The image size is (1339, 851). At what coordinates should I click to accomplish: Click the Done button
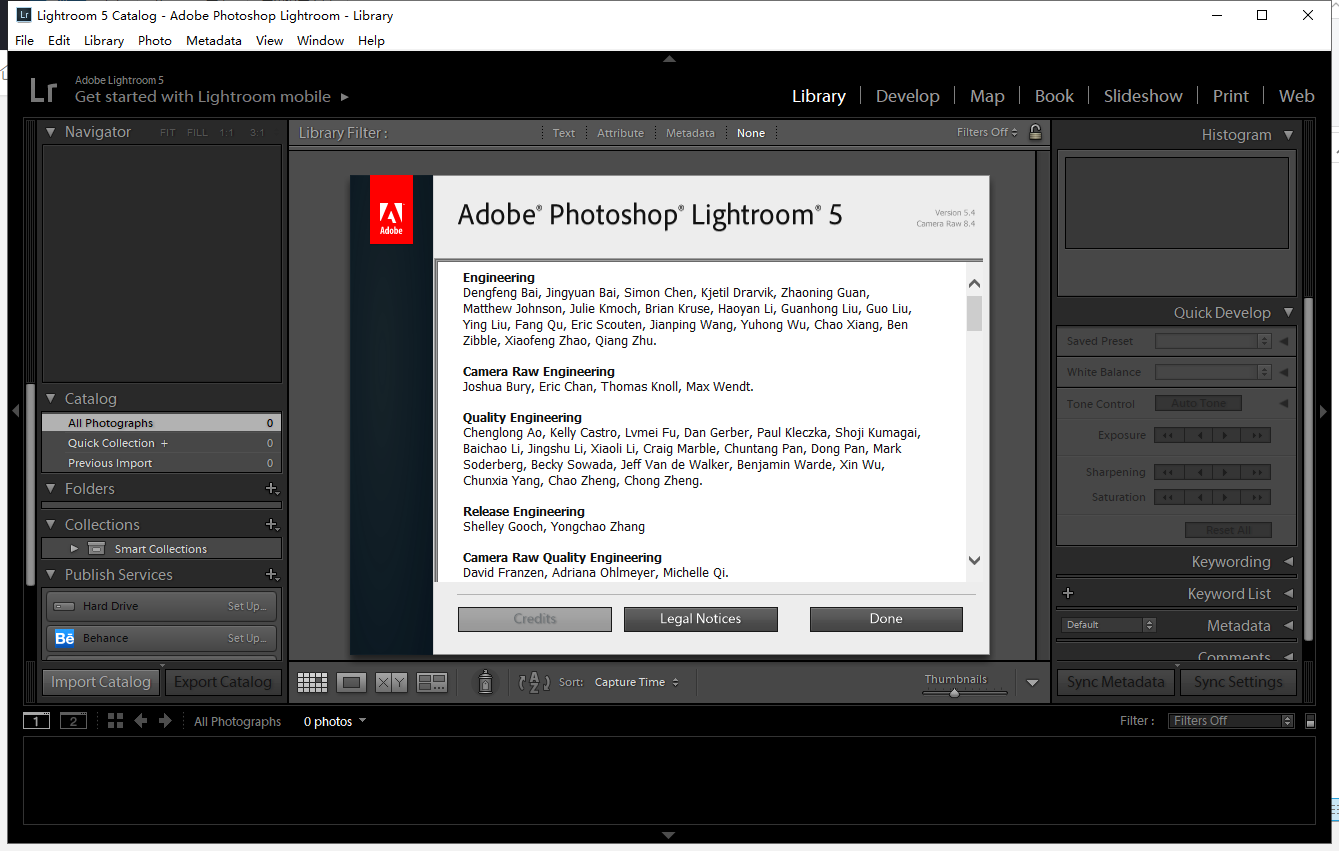[886, 619]
